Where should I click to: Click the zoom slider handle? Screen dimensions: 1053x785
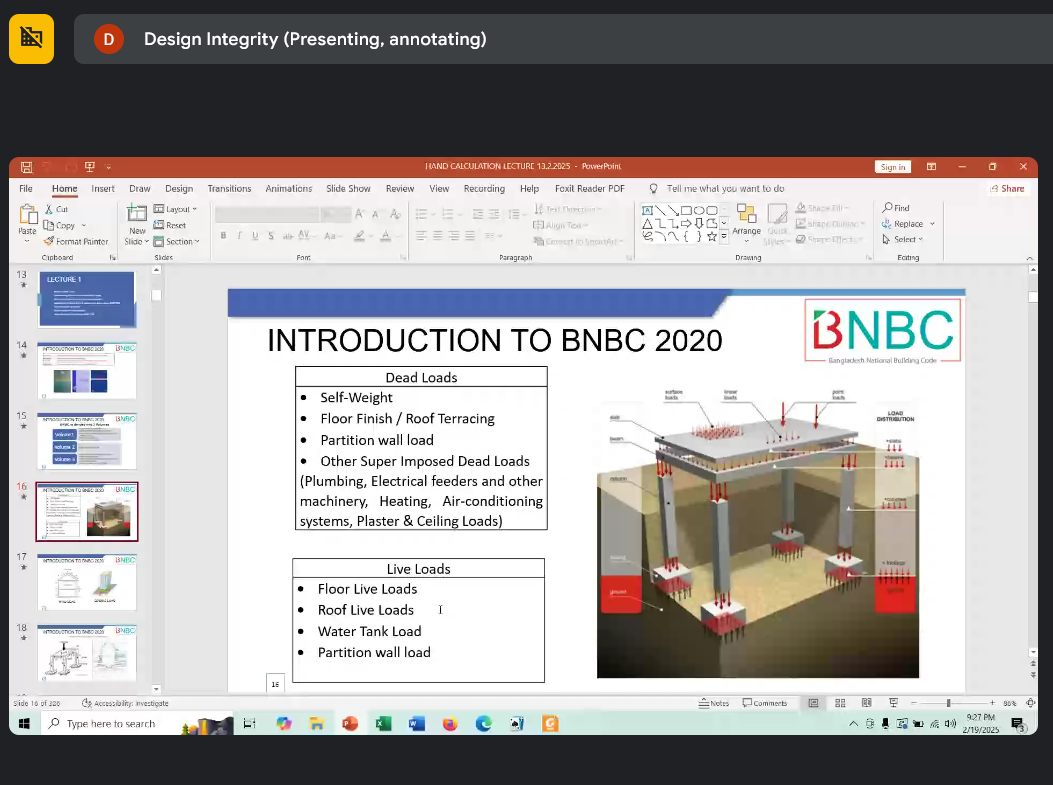[948, 703]
